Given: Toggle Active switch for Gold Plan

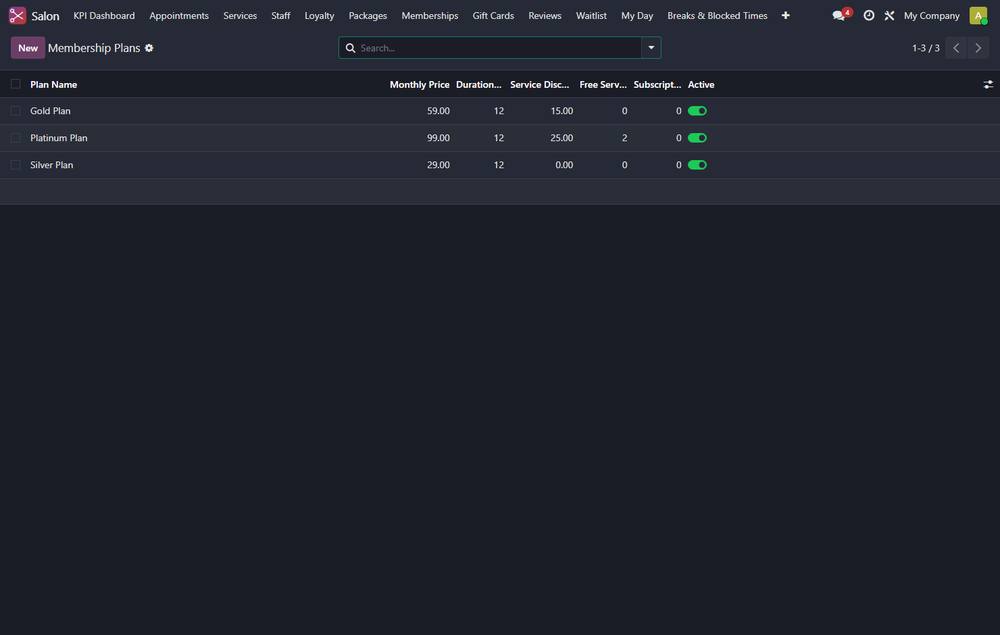Looking at the screenshot, I should (697, 111).
